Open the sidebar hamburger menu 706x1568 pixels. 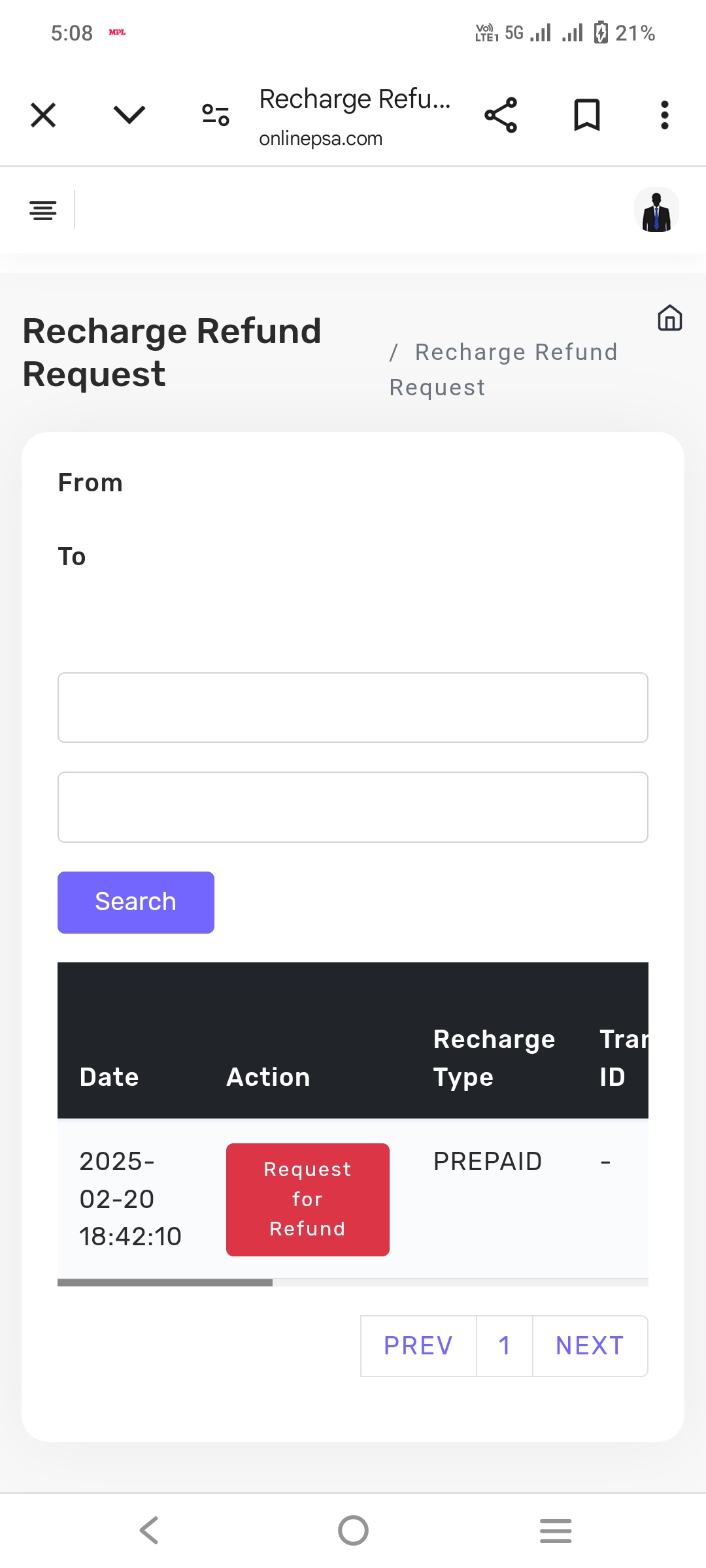point(43,210)
